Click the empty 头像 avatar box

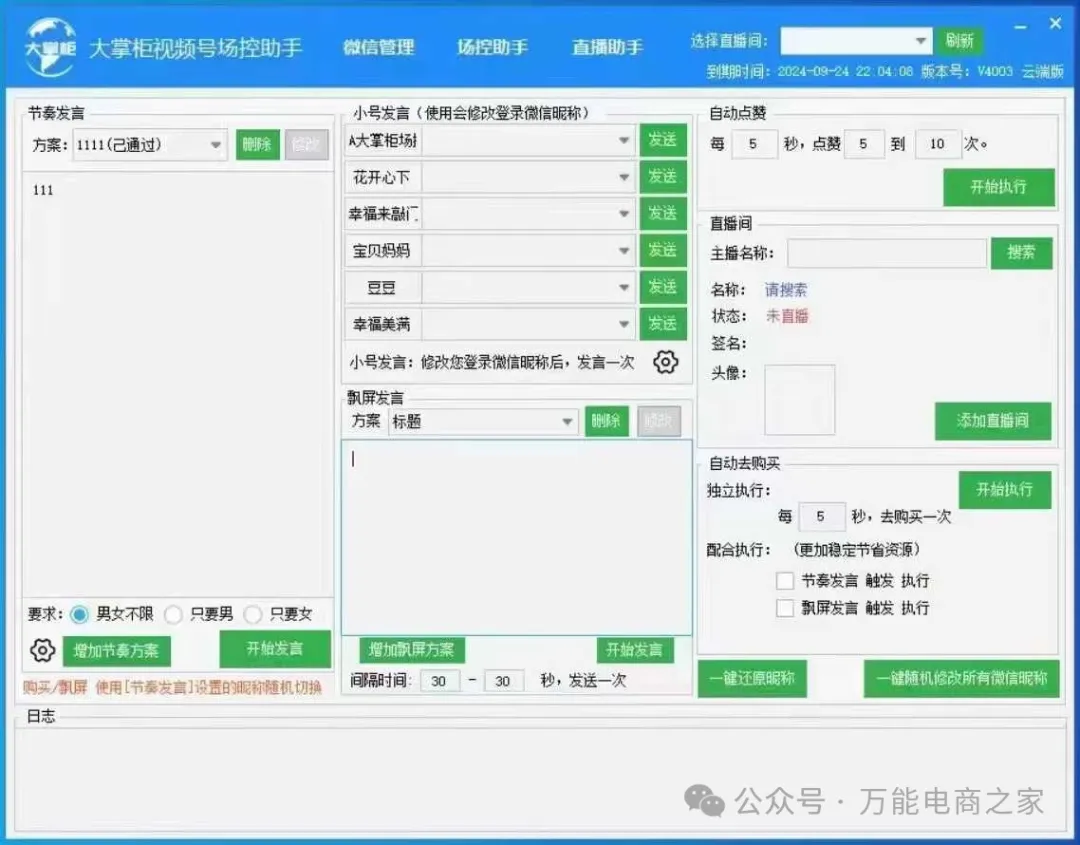[x=799, y=400]
